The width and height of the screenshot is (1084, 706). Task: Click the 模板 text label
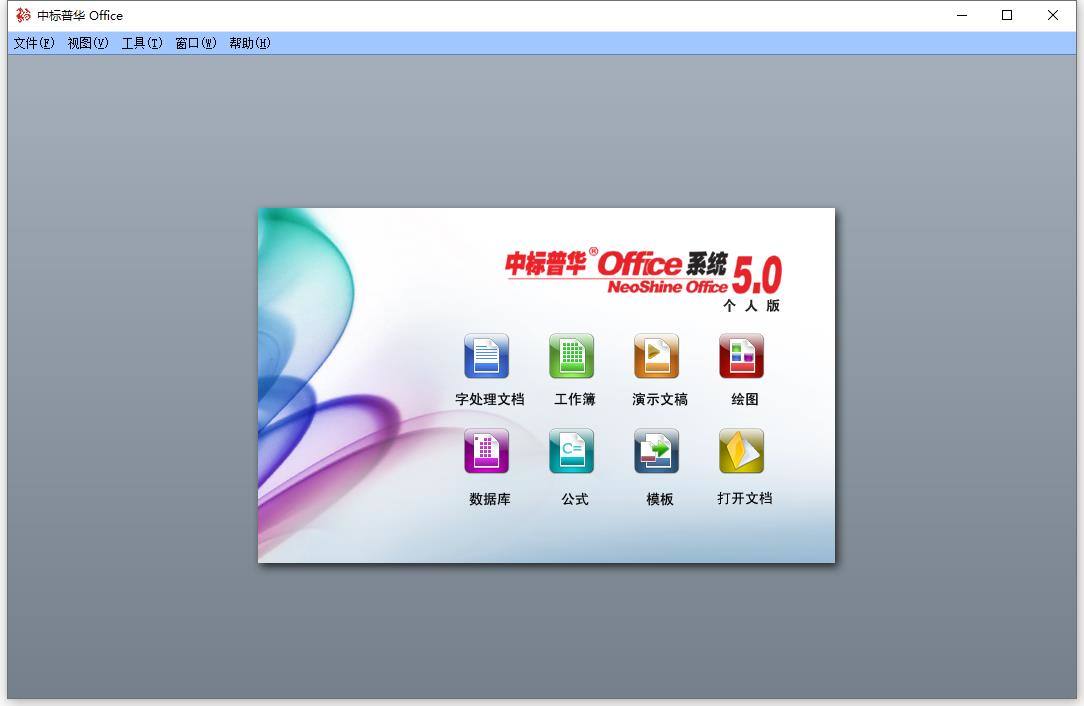(x=658, y=498)
